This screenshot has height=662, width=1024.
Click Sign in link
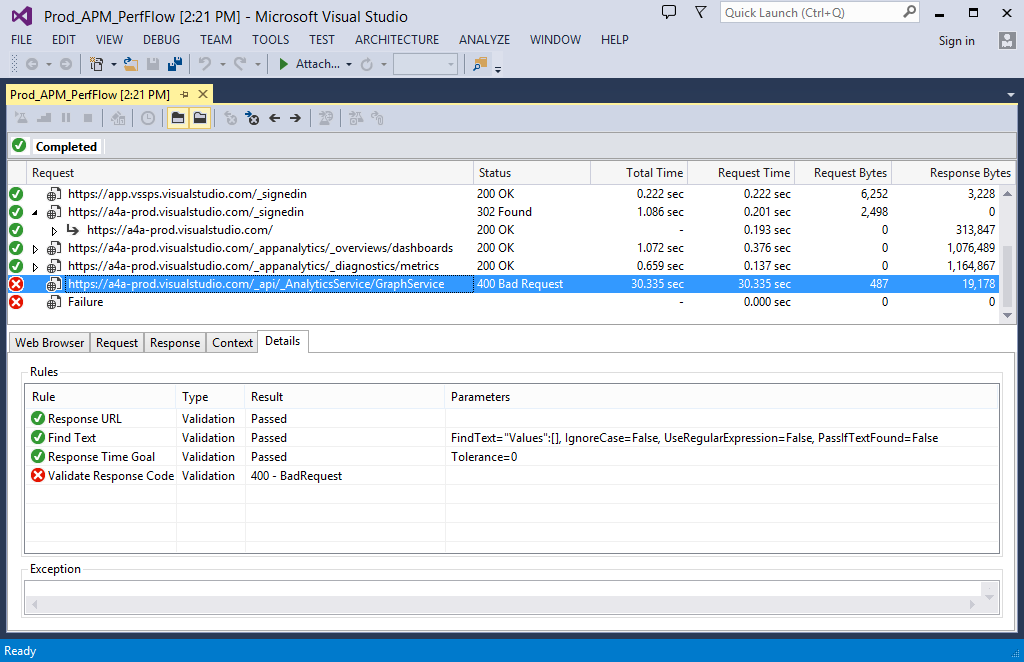[x=957, y=40]
